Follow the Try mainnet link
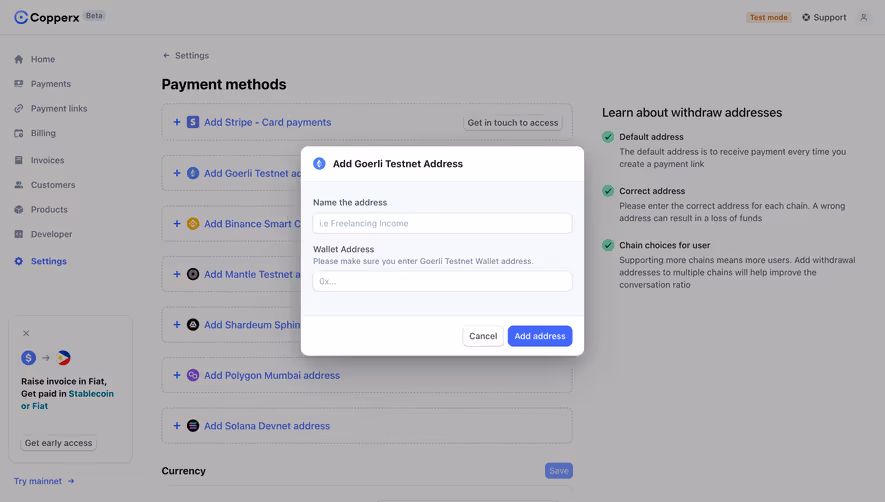Image resolution: width=885 pixels, height=502 pixels. (44, 481)
